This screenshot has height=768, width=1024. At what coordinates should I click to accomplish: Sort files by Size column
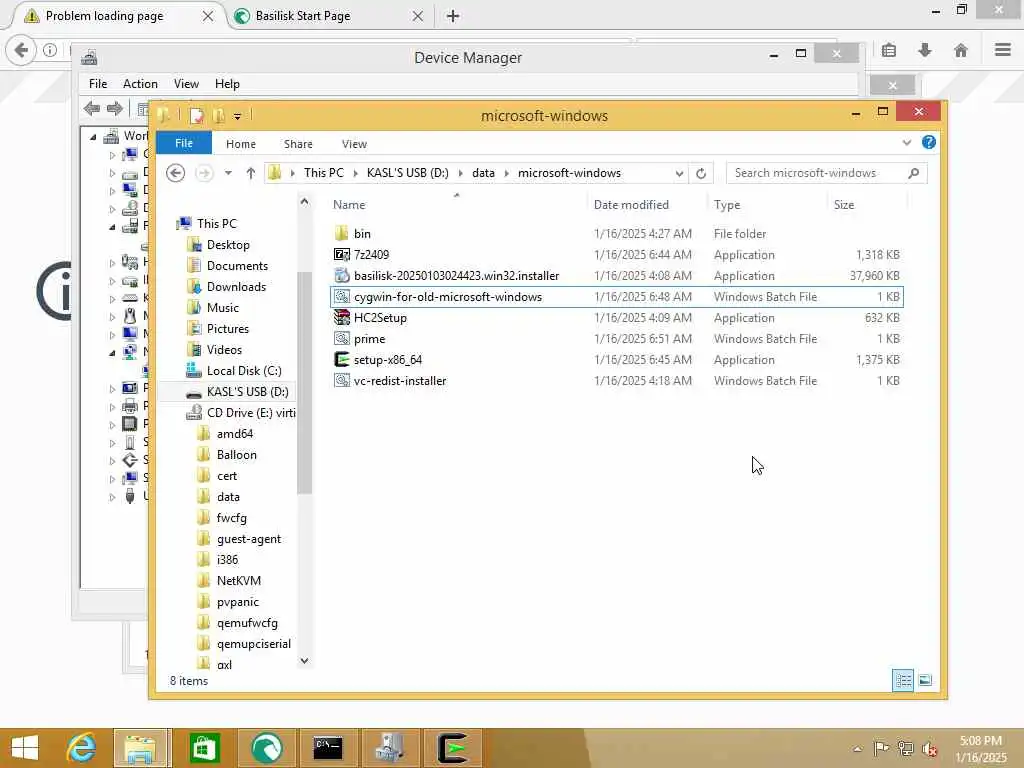pyautogui.click(x=844, y=204)
